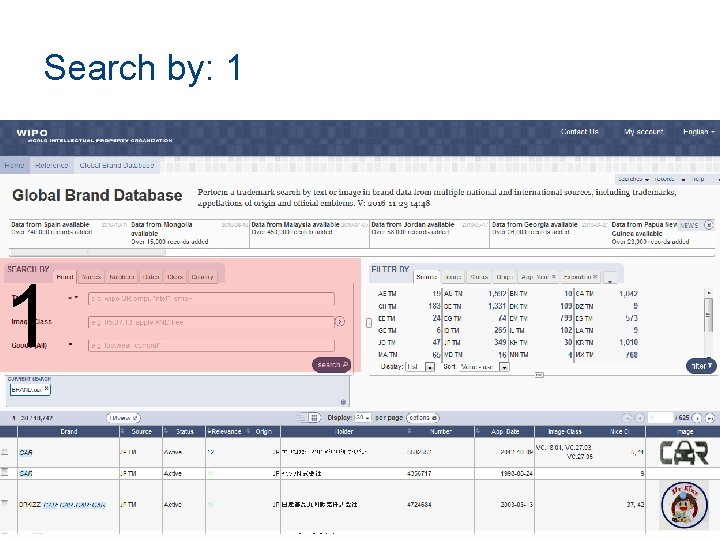720x540 pixels.
Task: Select the Brand search tab
Action: (x=65, y=277)
